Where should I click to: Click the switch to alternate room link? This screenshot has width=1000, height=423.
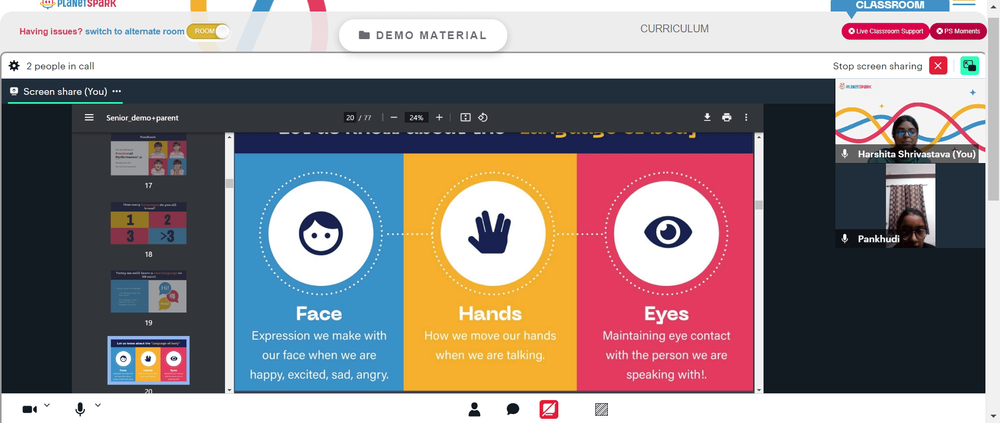pos(135,31)
